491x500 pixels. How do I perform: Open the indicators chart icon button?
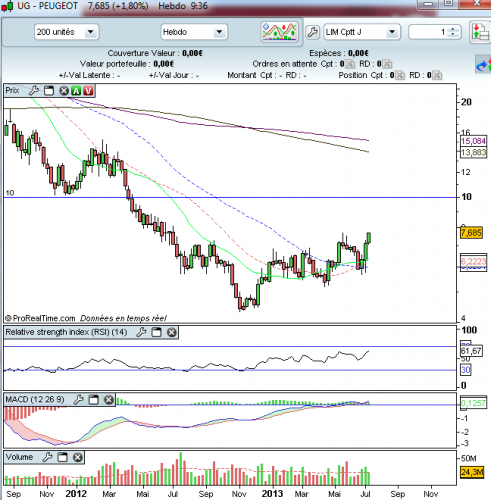[279, 32]
